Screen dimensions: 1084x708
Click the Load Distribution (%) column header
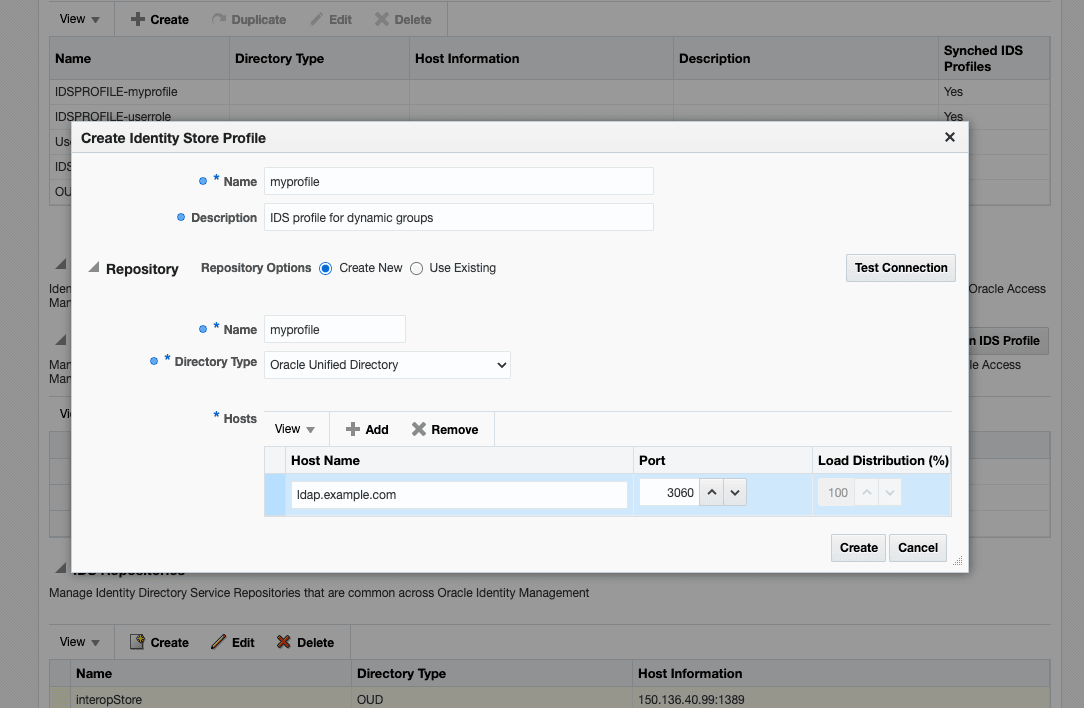pyautogui.click(x=882, y=460)
